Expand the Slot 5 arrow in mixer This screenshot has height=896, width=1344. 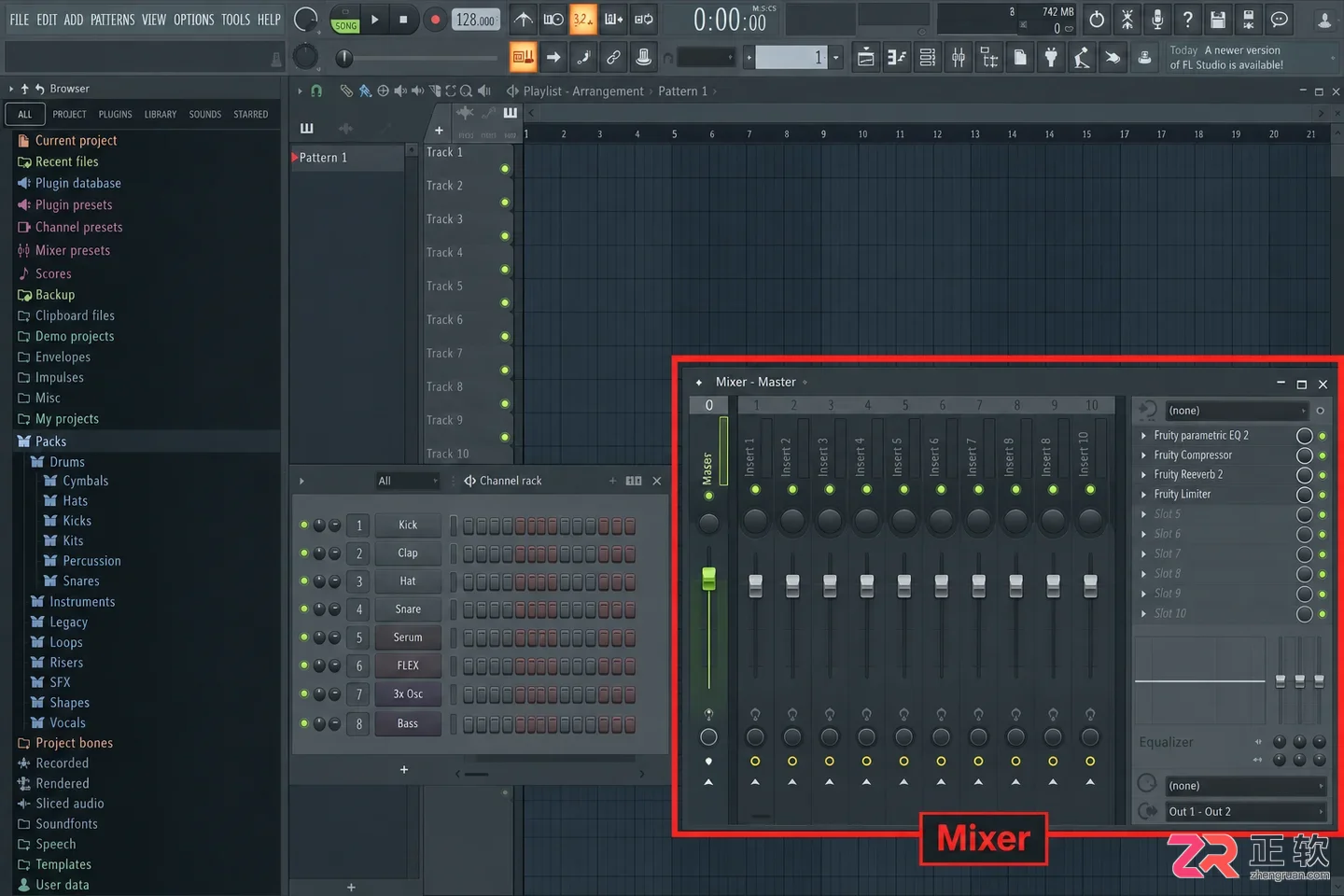[1143, 514]
